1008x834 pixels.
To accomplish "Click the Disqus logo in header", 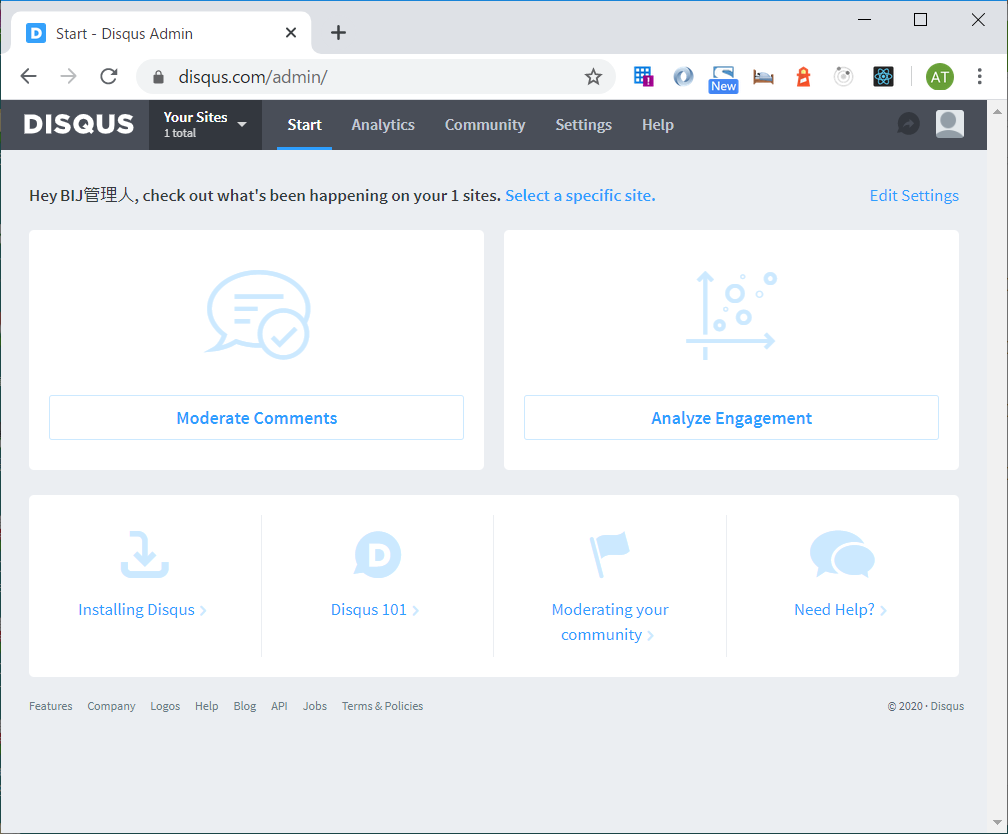I will point(78,124).
